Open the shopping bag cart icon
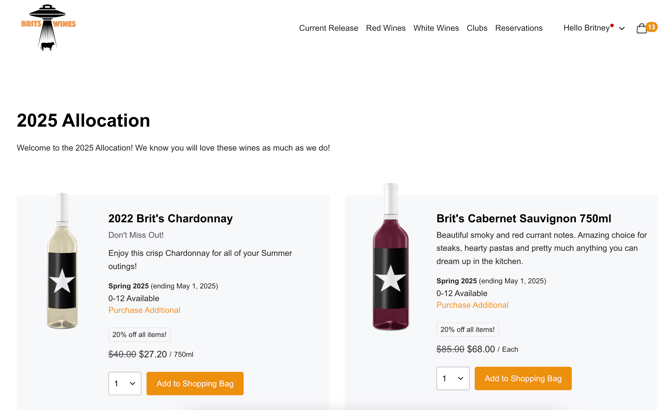The image size is (670, 410). tap(641, 29)
